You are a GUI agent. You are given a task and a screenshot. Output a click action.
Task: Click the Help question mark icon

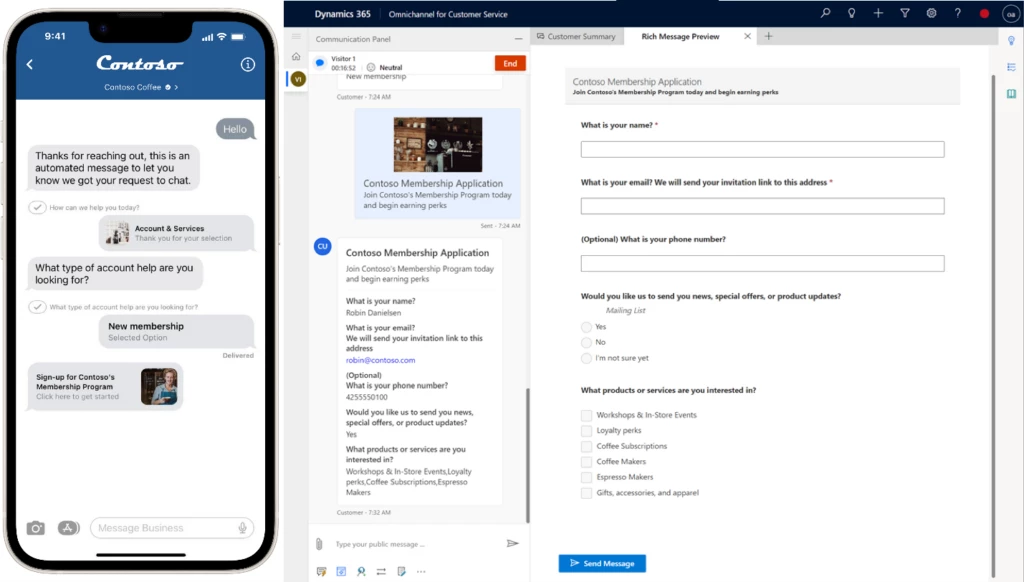[958, 13]
